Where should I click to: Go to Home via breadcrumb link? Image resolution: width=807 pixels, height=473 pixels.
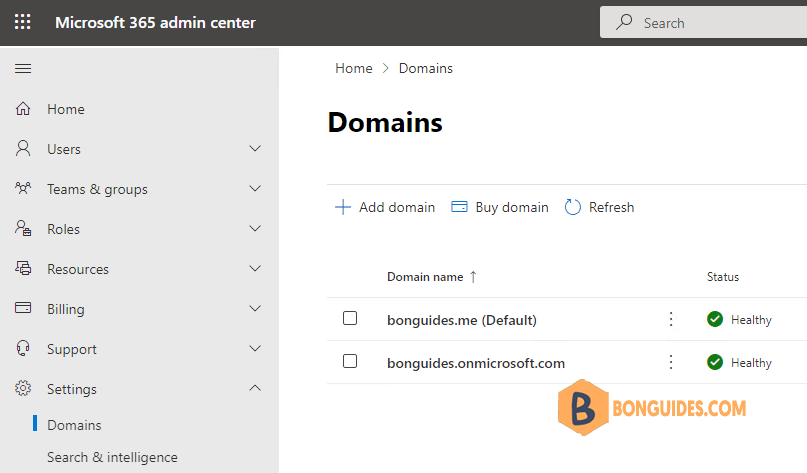point(354,68)
